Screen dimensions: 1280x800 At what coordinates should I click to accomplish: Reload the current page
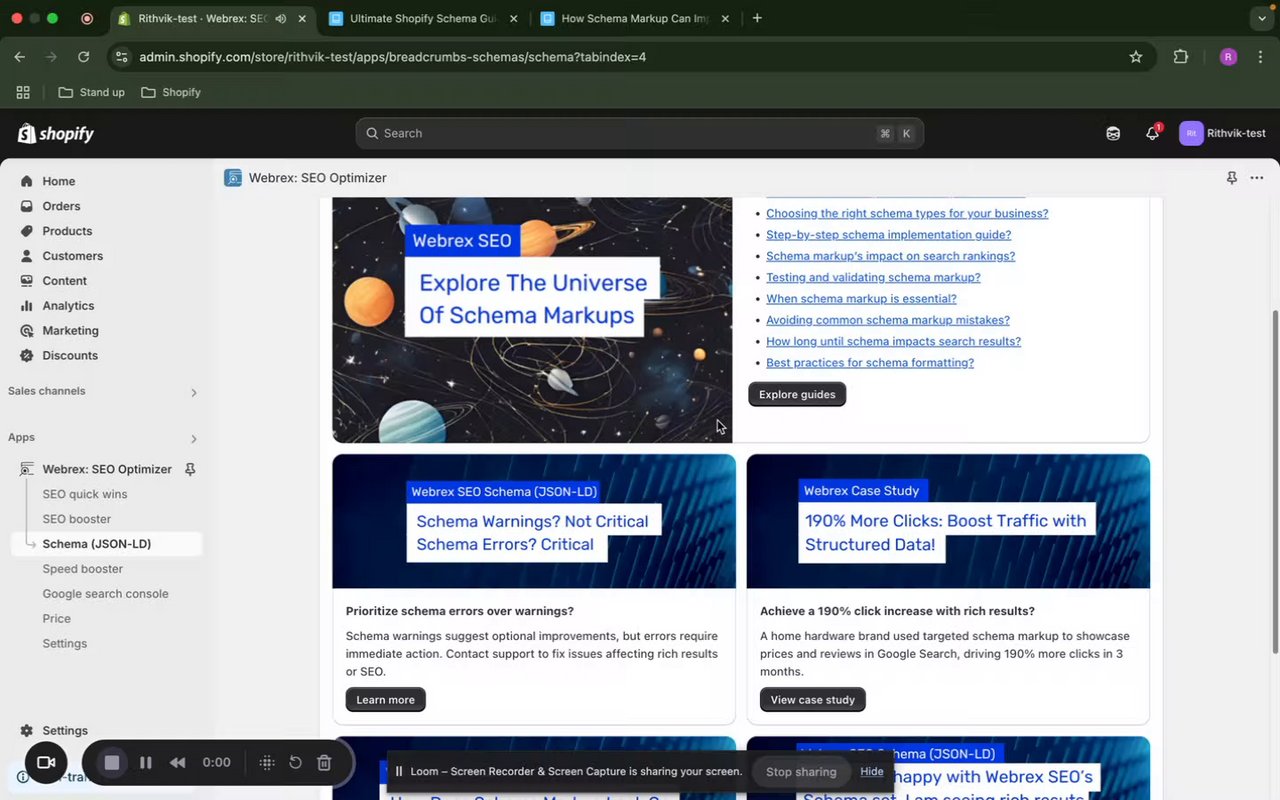point(84,57)
